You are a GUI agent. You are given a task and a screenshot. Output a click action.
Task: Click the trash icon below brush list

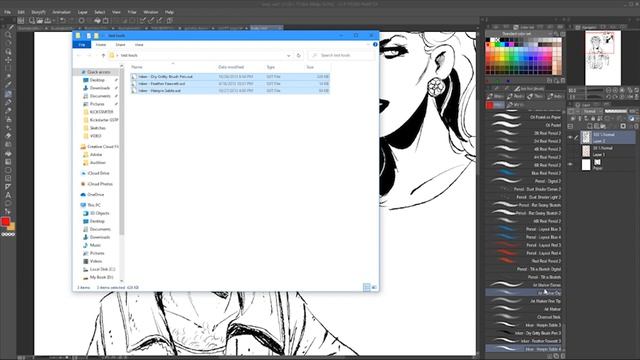pyautogui.click(x=562, y=356)
